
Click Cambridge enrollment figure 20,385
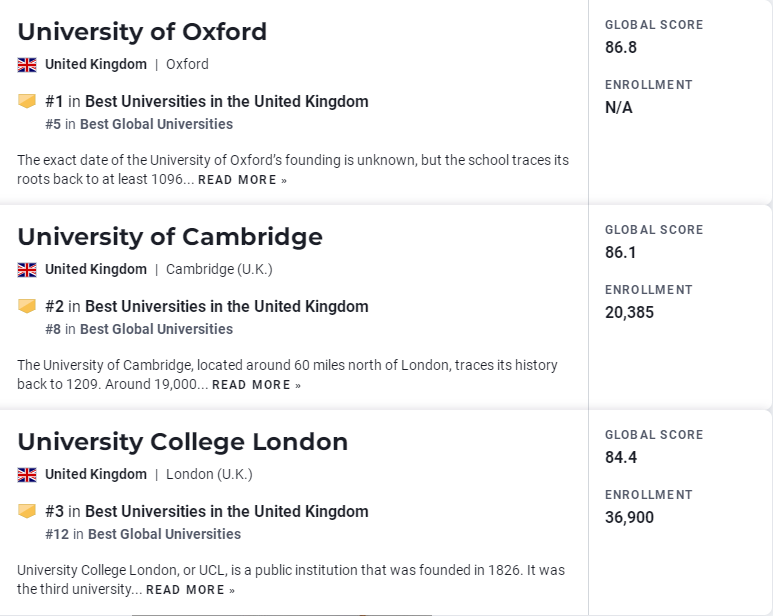coord(629,312)
